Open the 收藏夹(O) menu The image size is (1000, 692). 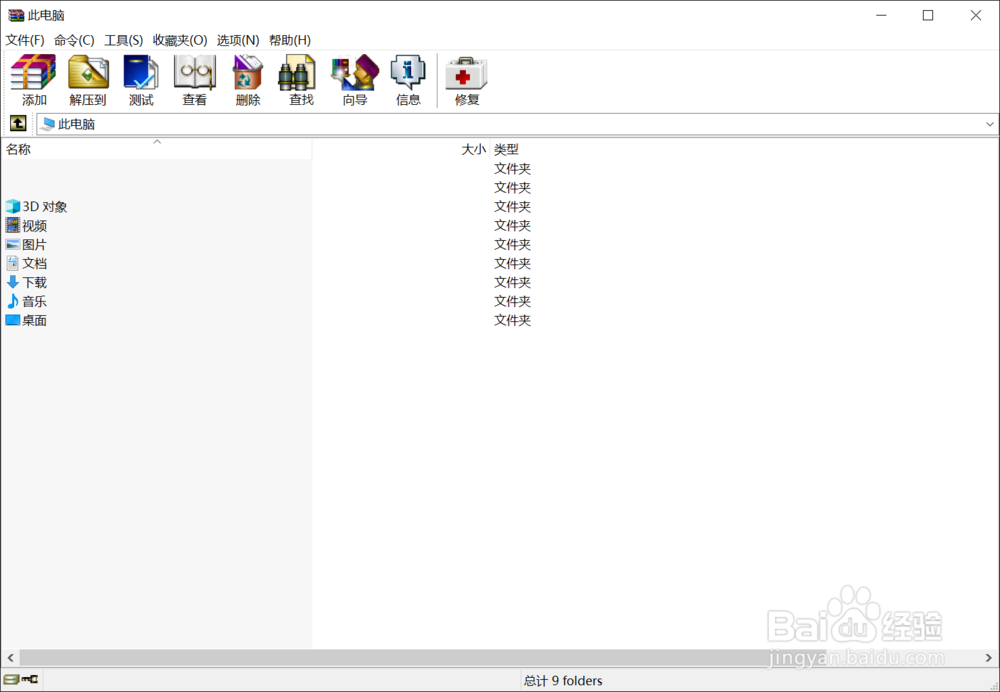(180, 40)
